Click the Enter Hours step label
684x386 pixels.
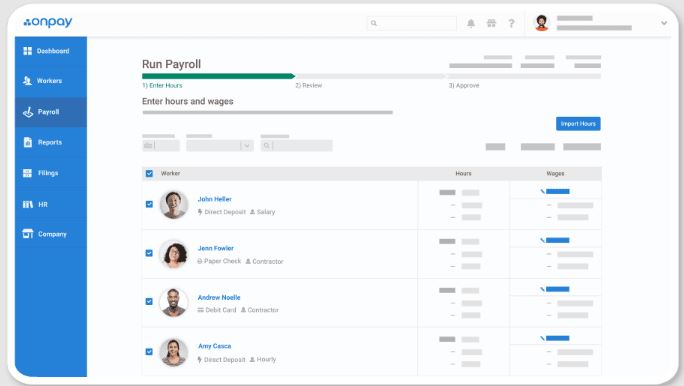[x=162, y=85]
